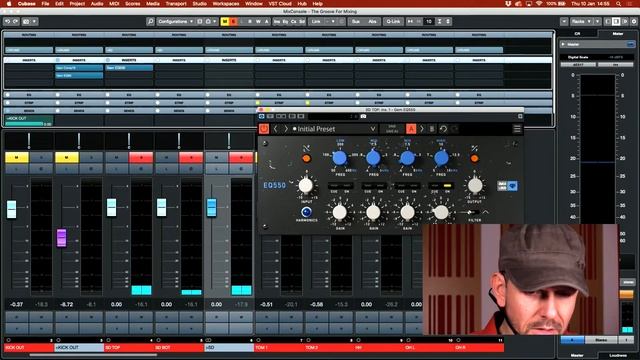640x360 pixels.
Task: Open the Configurations dropdown in MixConsole toolbar
Action: click(176, 21)
